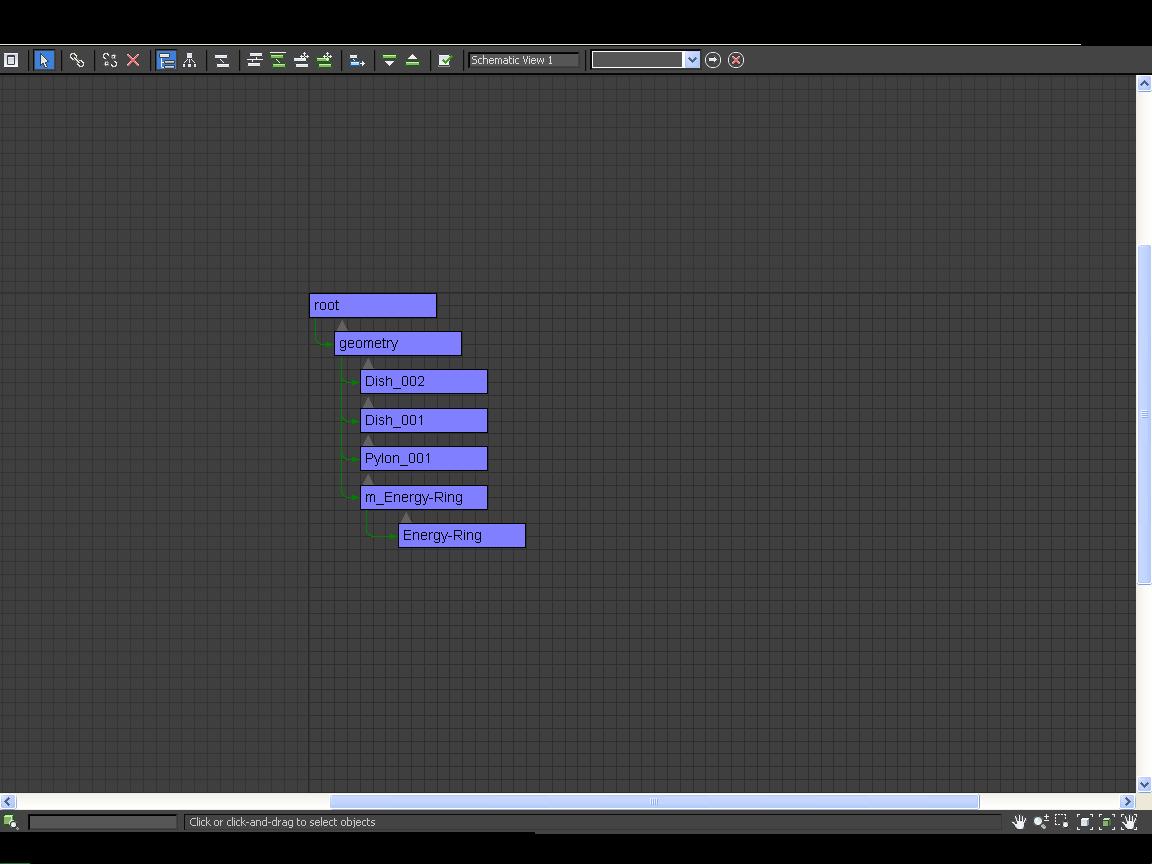Collapse arrow above Dish_002 node

pos(368,364)
